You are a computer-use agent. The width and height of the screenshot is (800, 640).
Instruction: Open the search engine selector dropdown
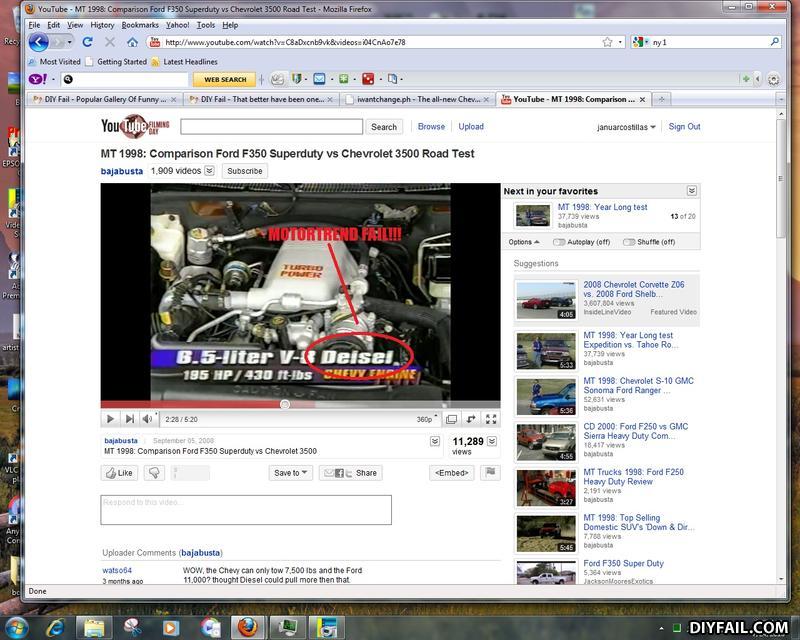(x=641, y=42)
